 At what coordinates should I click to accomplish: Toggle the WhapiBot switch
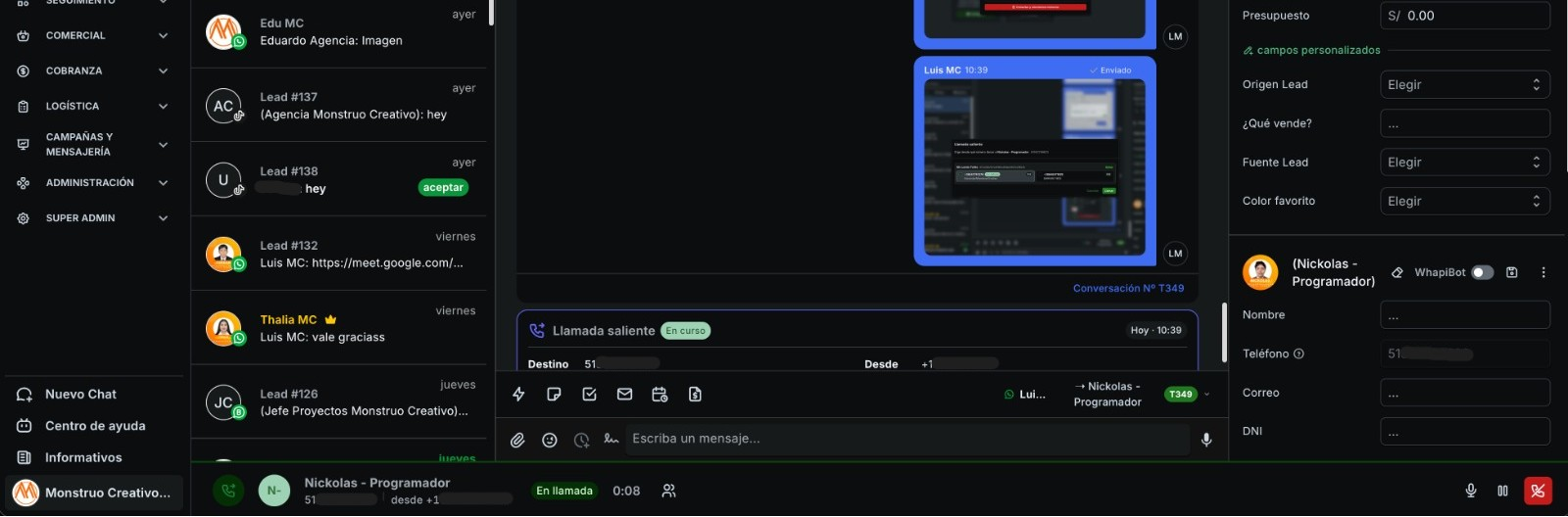[x=1483, y=272]
